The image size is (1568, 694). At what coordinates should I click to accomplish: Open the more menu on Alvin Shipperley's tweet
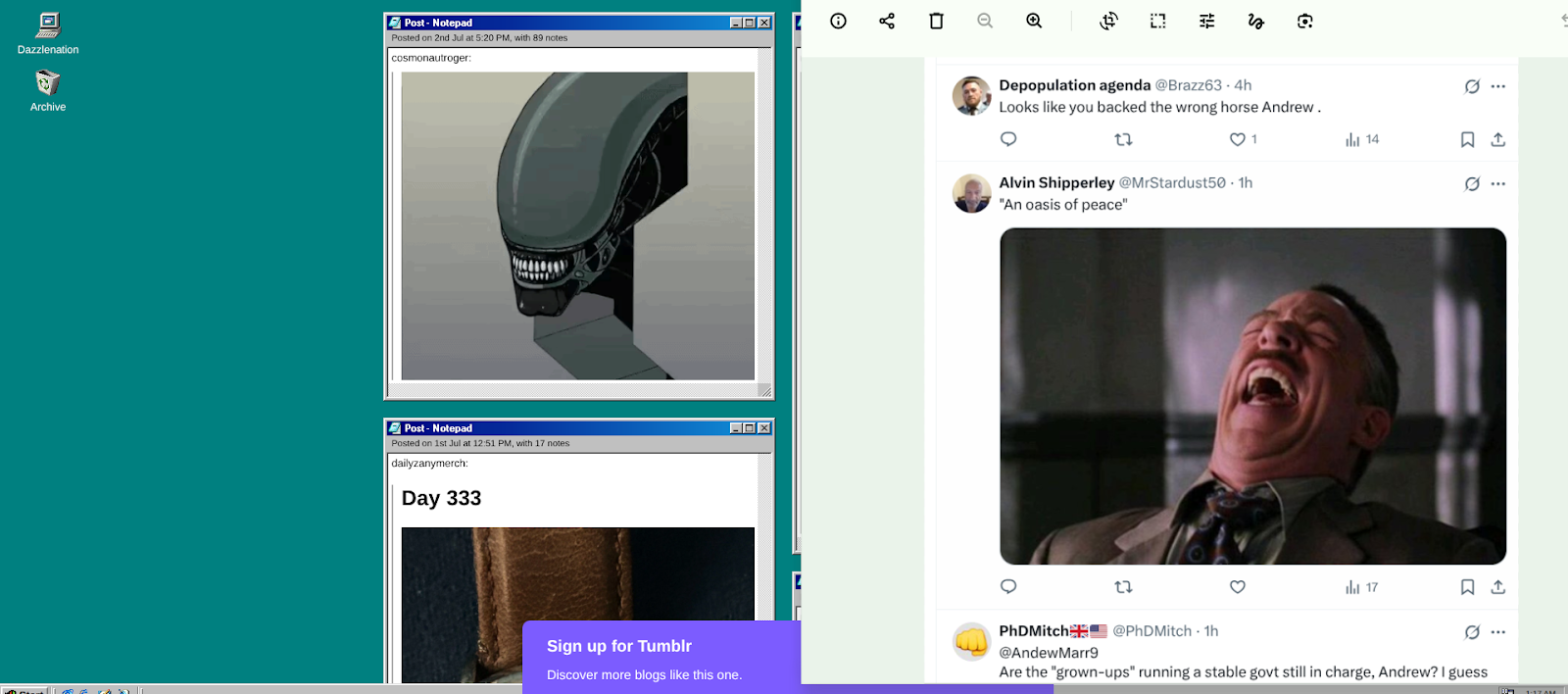tap(1497, 183)
